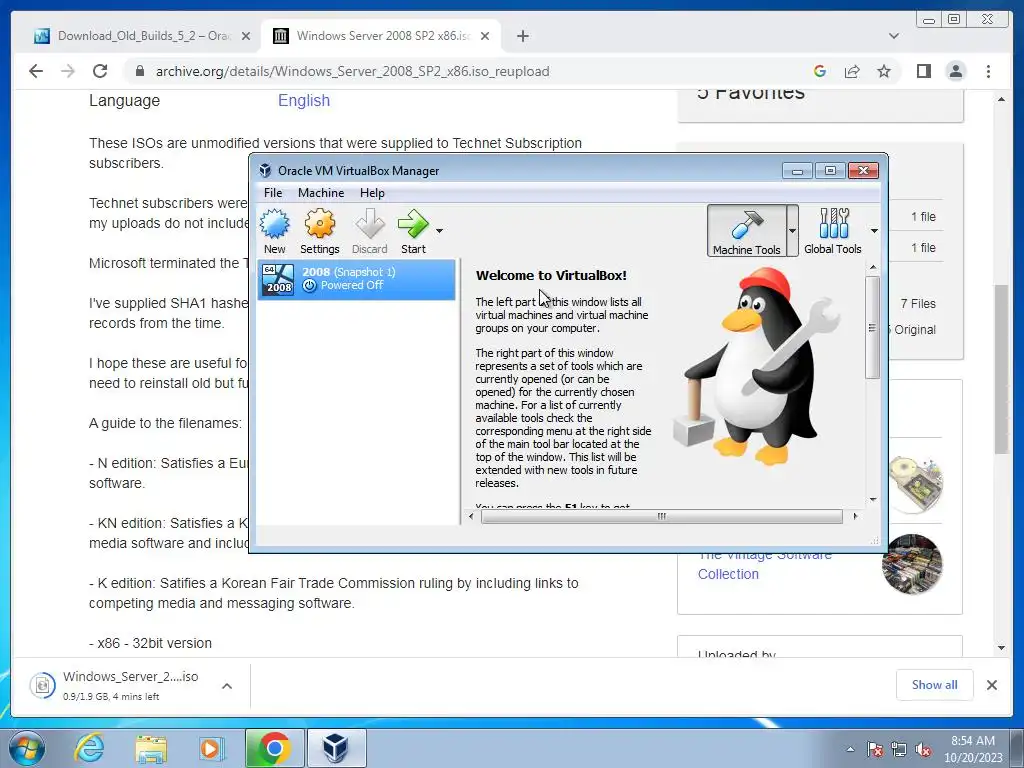
Task: Click the site lock icon
Action: click(140, 71)
